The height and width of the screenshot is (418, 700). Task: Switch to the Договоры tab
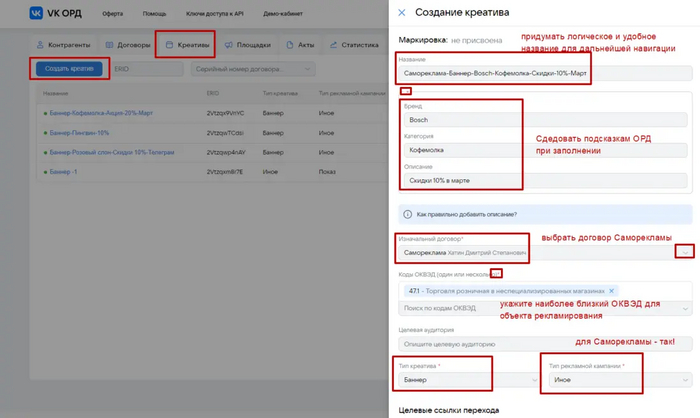pyautogui.click(x=128, y=45)
